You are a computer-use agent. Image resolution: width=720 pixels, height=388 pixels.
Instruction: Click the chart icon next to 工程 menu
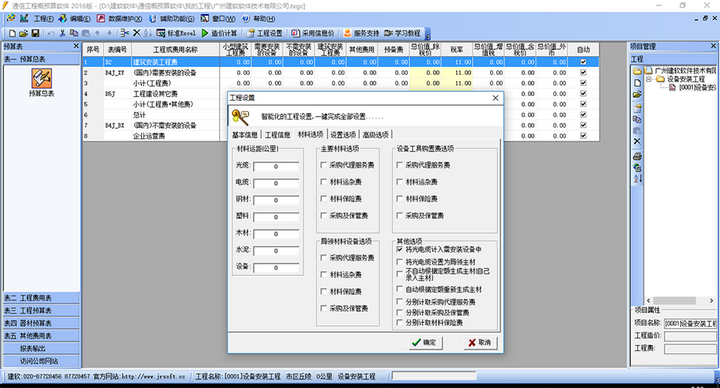(24, 18)
